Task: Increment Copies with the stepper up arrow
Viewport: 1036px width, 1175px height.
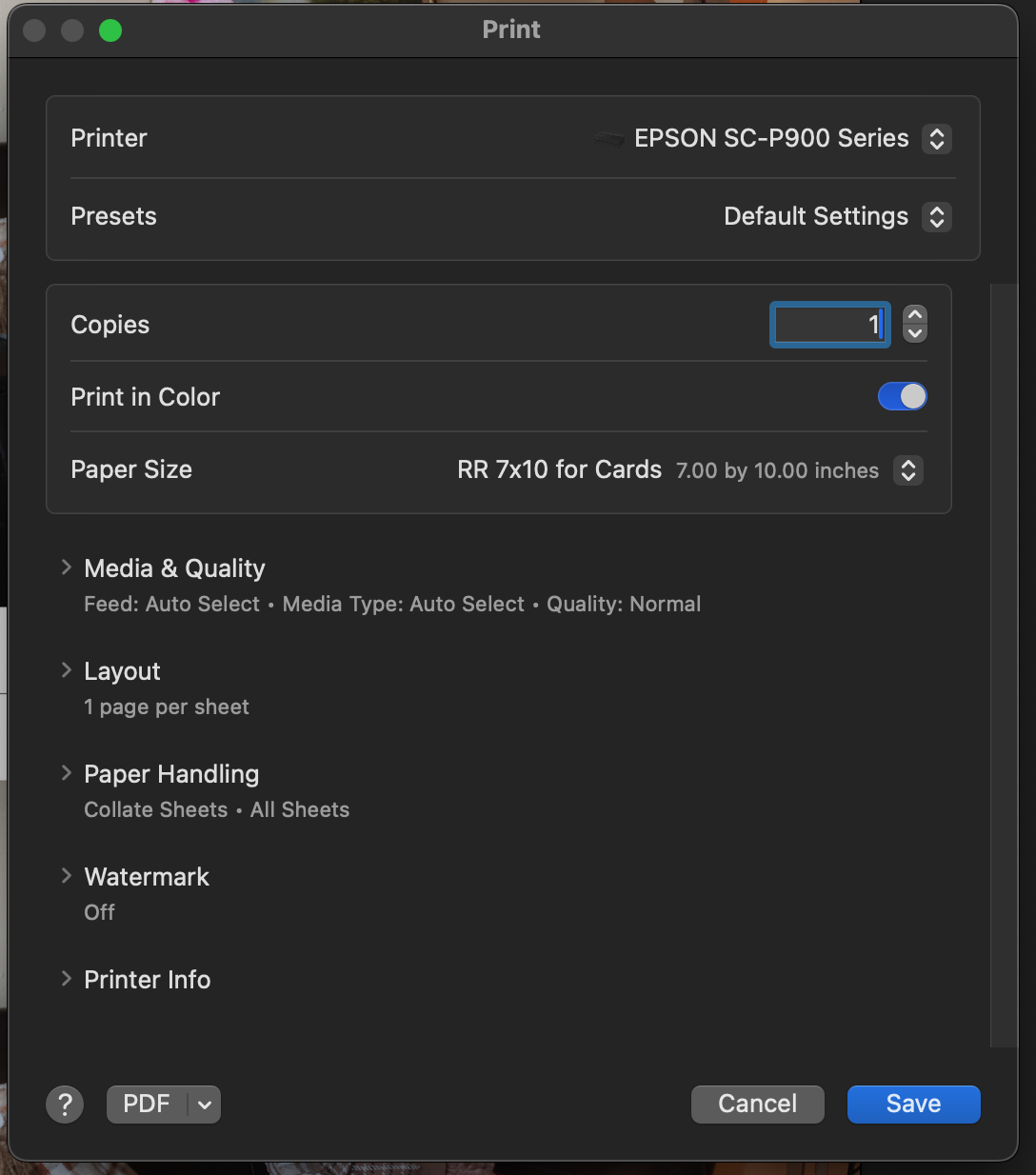Action: [913, 314]
